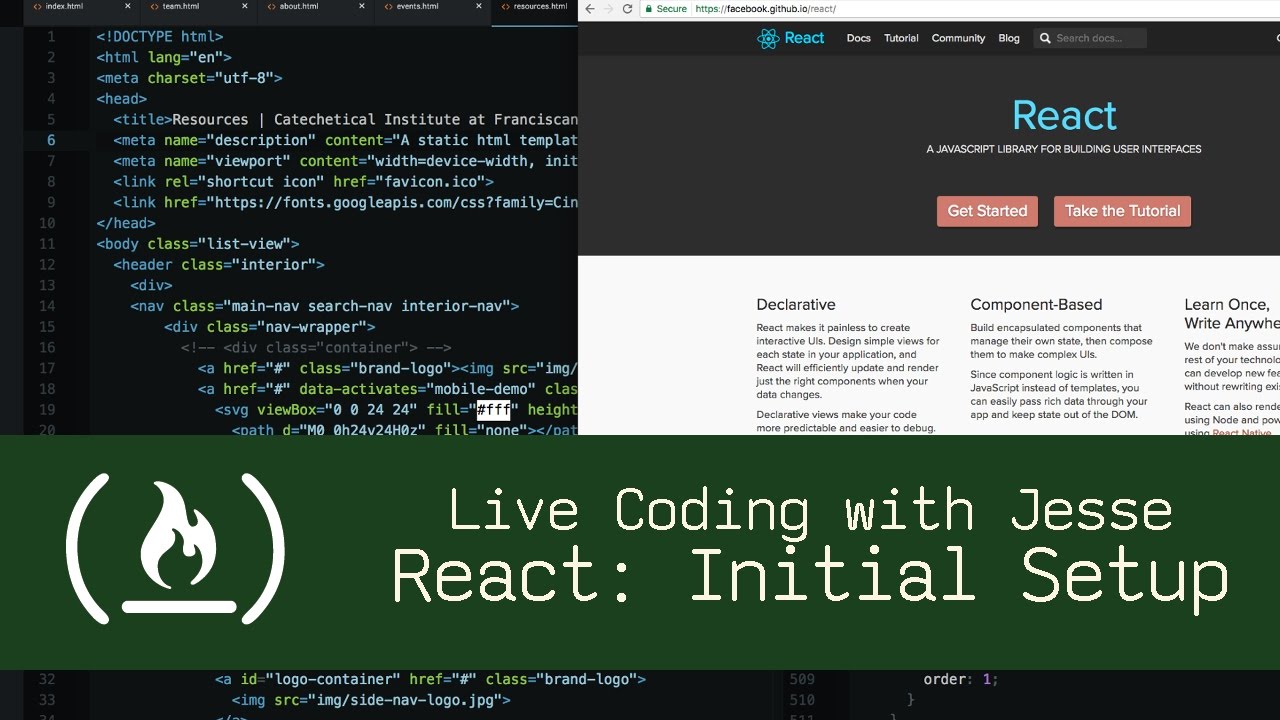Click the React atom logo
Viewport: 1280px width, 720px height.
768,39
